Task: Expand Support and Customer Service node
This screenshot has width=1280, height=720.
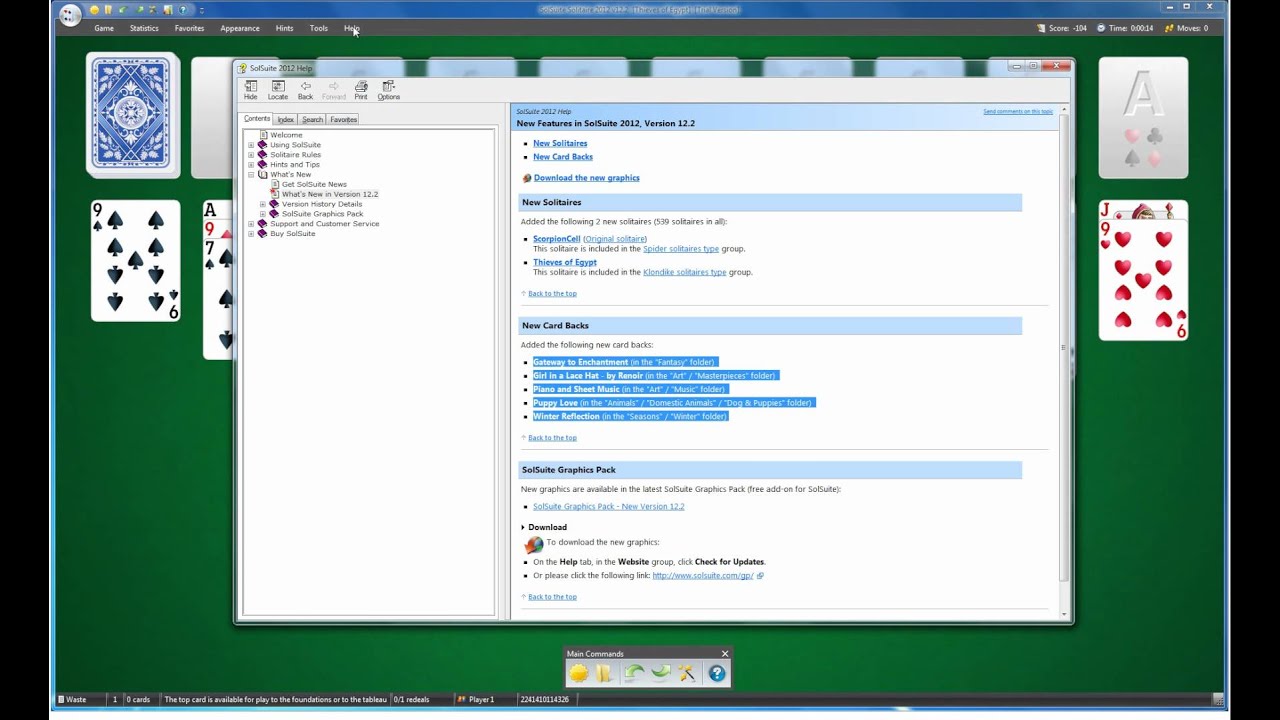Action: coord(251,224)
